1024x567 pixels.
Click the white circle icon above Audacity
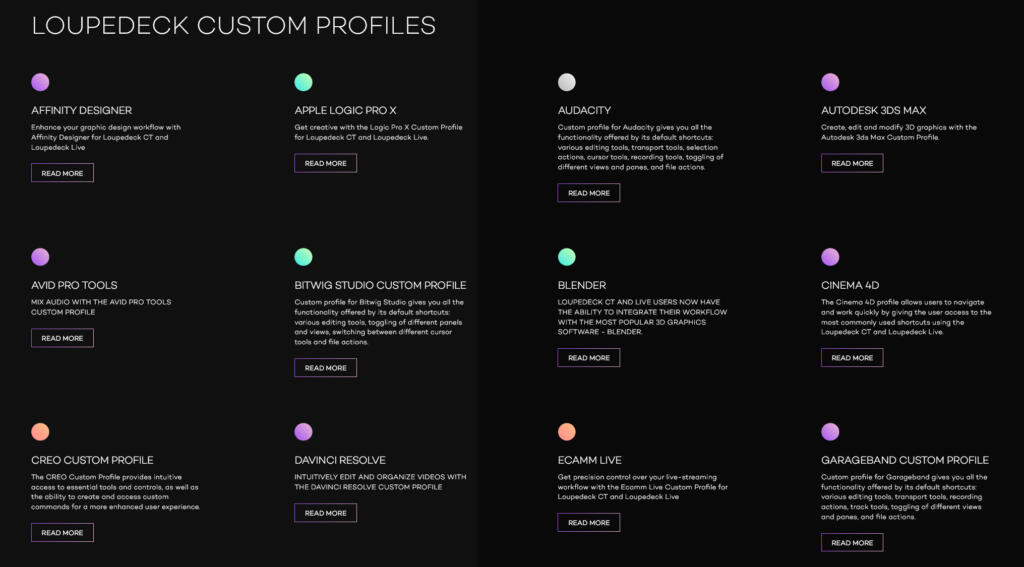[x=567, y=82]
